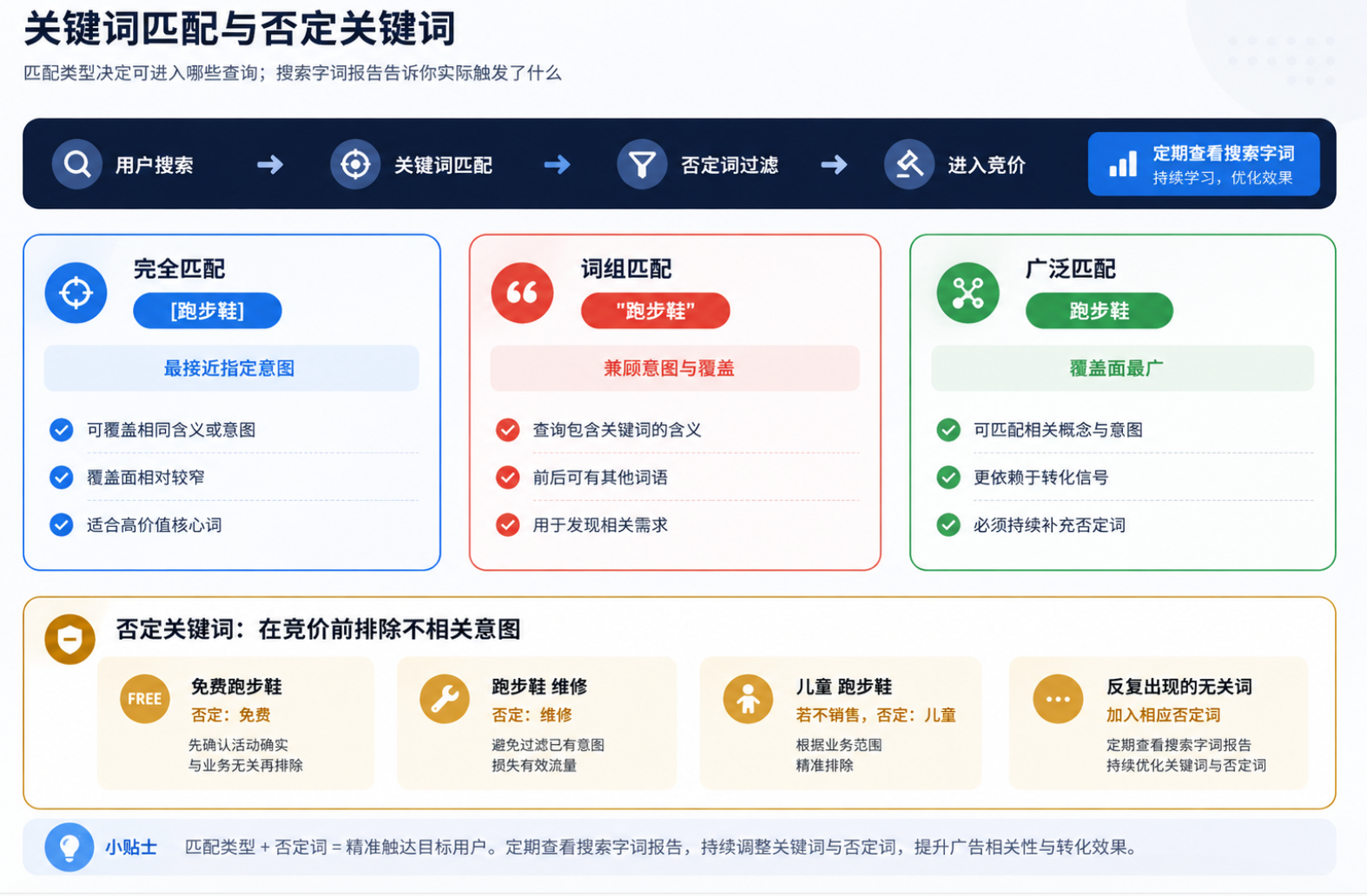Image resolution: width=1367 pixels, height=896 pixels.
Task: Click the red quotation mark icon for 词组匹配
Action: pyautogui.click(x=522, y=293)
